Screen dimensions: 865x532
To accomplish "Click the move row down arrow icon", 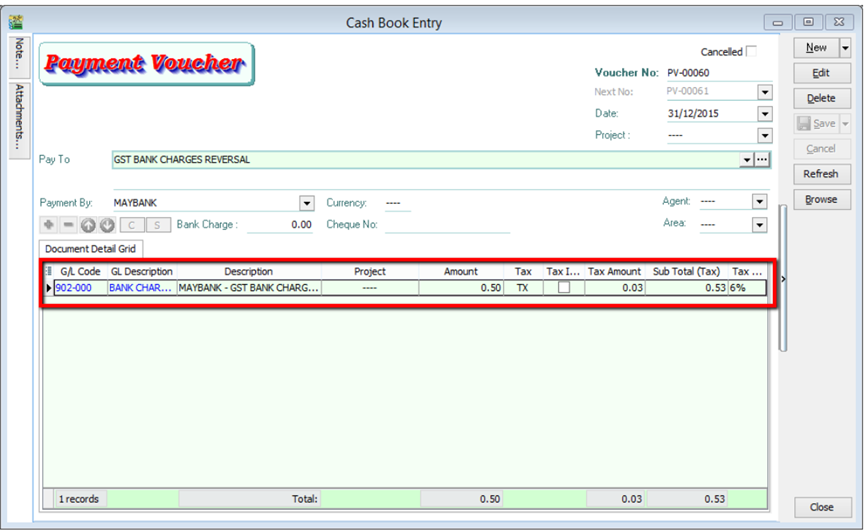I will [x=106, y=225].
